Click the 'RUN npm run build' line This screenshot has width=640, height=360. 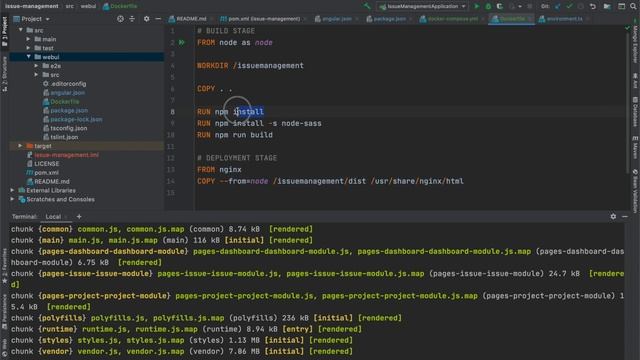[x=235, y=135]
